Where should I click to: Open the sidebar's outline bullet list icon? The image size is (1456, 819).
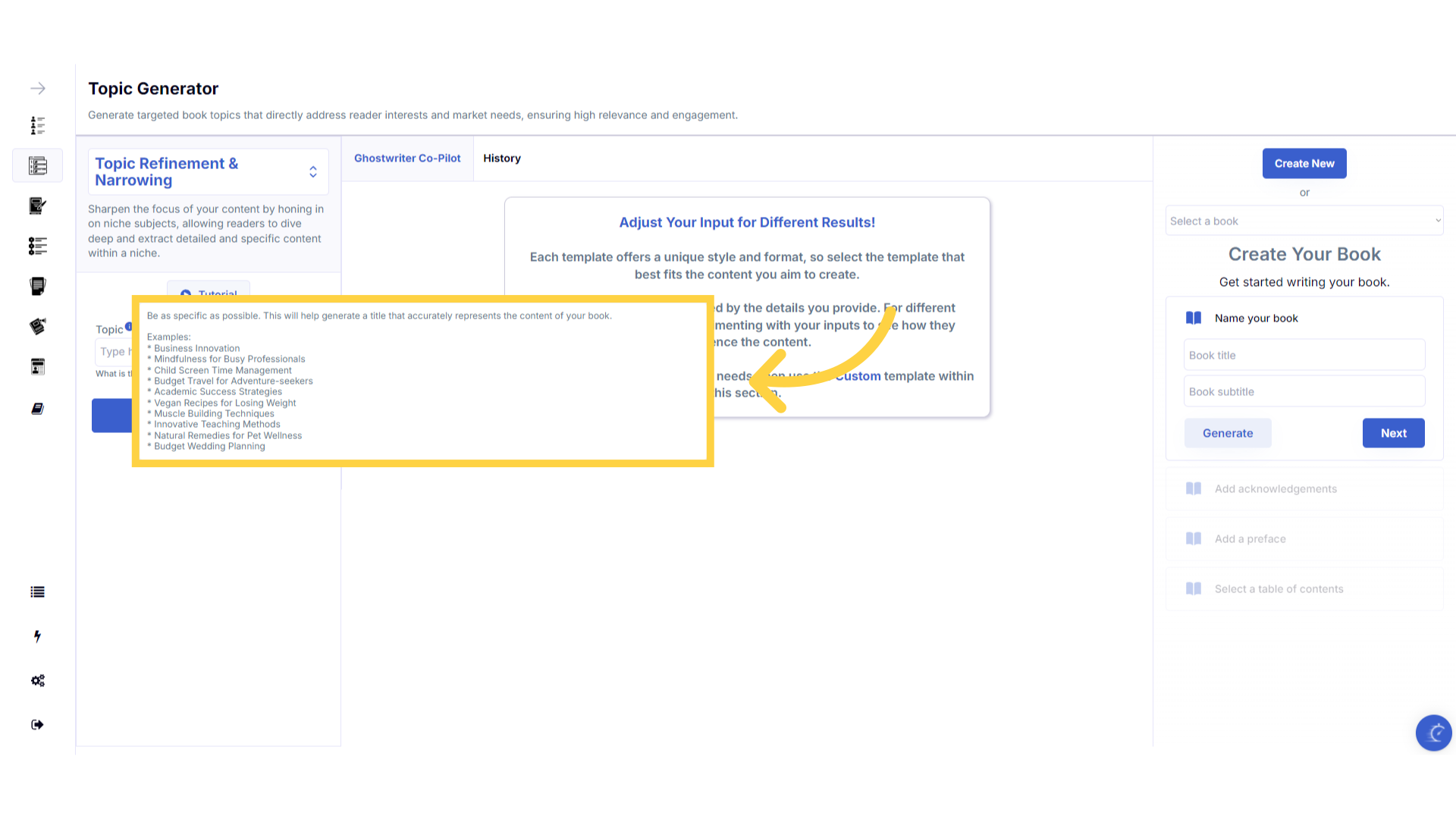click(x=37, y=246)
